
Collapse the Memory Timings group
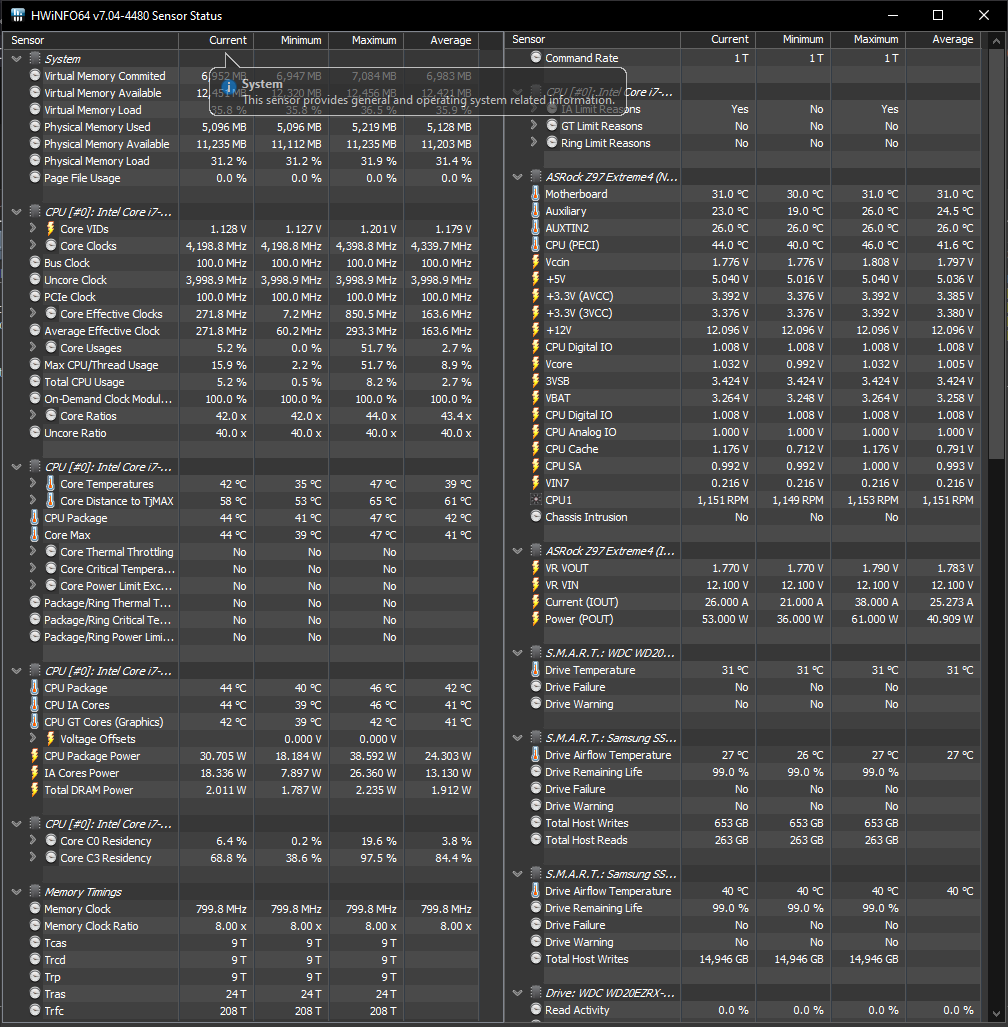[17, 892]
